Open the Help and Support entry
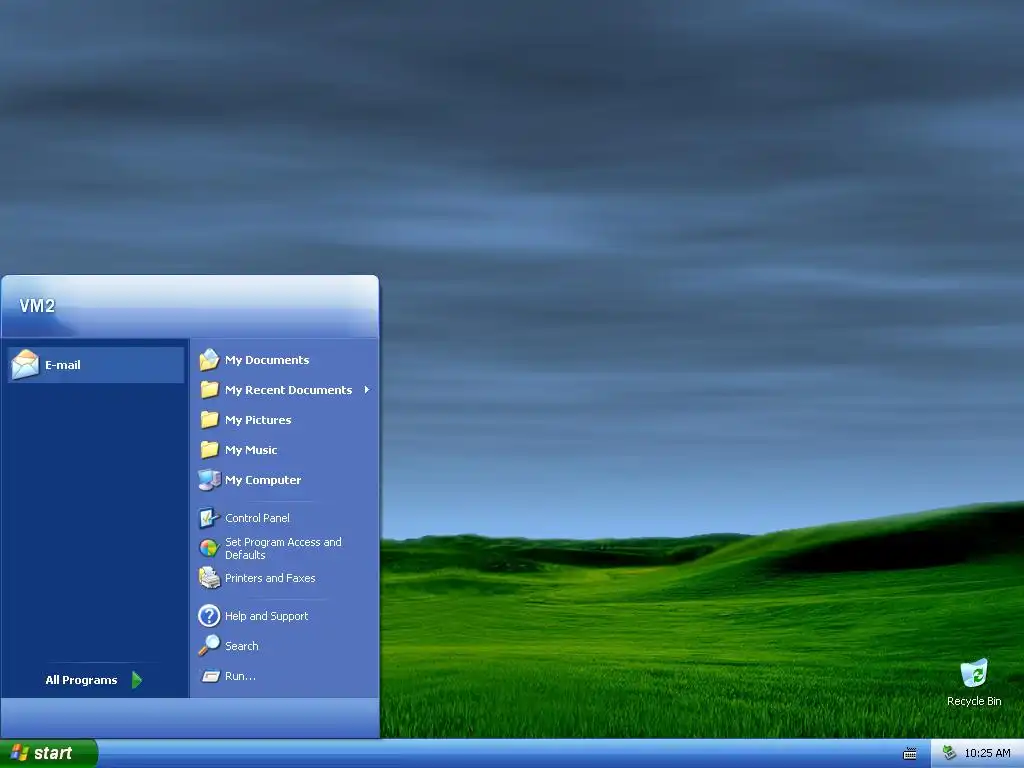 (286, 616)
